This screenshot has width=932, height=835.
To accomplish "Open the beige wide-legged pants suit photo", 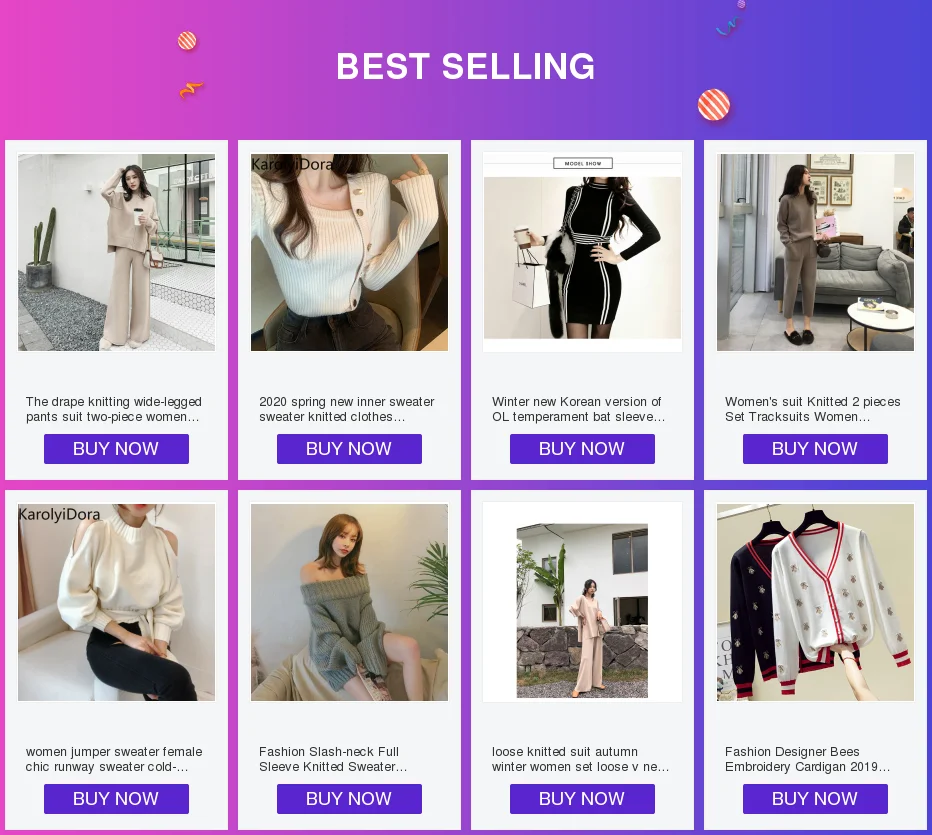I will [116, 252].
